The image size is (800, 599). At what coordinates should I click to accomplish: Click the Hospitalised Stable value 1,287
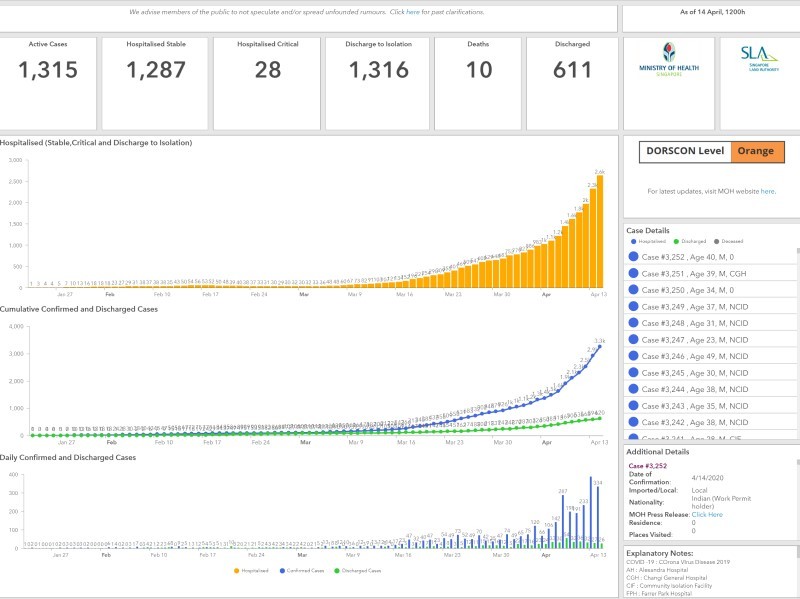pyautogui.click(x=156, y=70)
